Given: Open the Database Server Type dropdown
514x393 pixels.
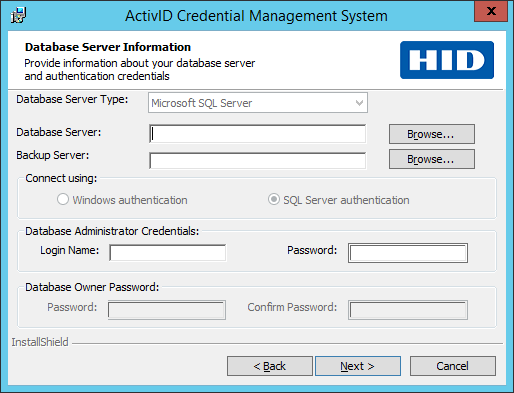Looking at the screenshot, I should (258, 103).
